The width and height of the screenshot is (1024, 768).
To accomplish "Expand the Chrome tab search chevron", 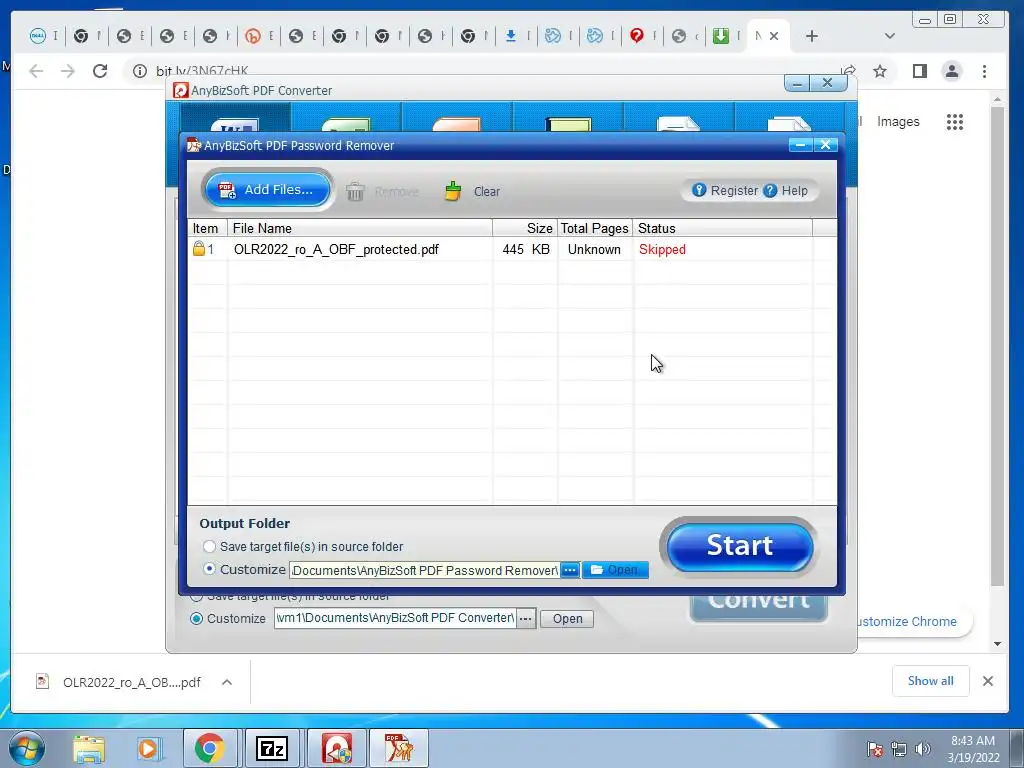I will click(x=889, y=36).
